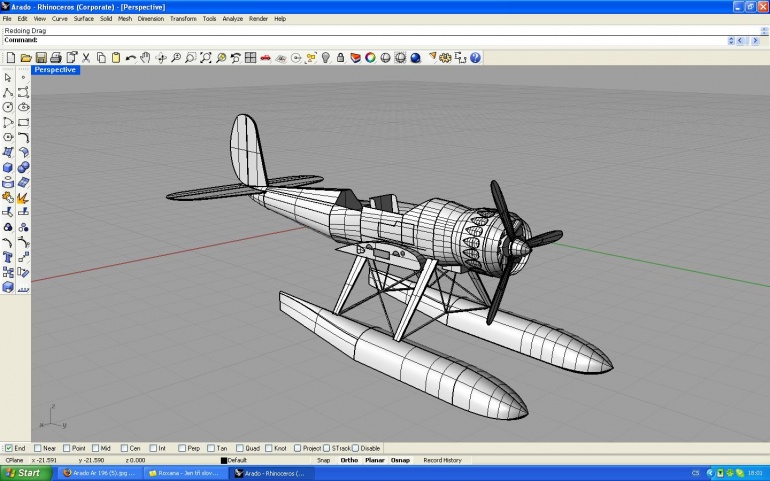Uncheck the End osnap checkbox
770x481 pixels.
coord(9,448)
